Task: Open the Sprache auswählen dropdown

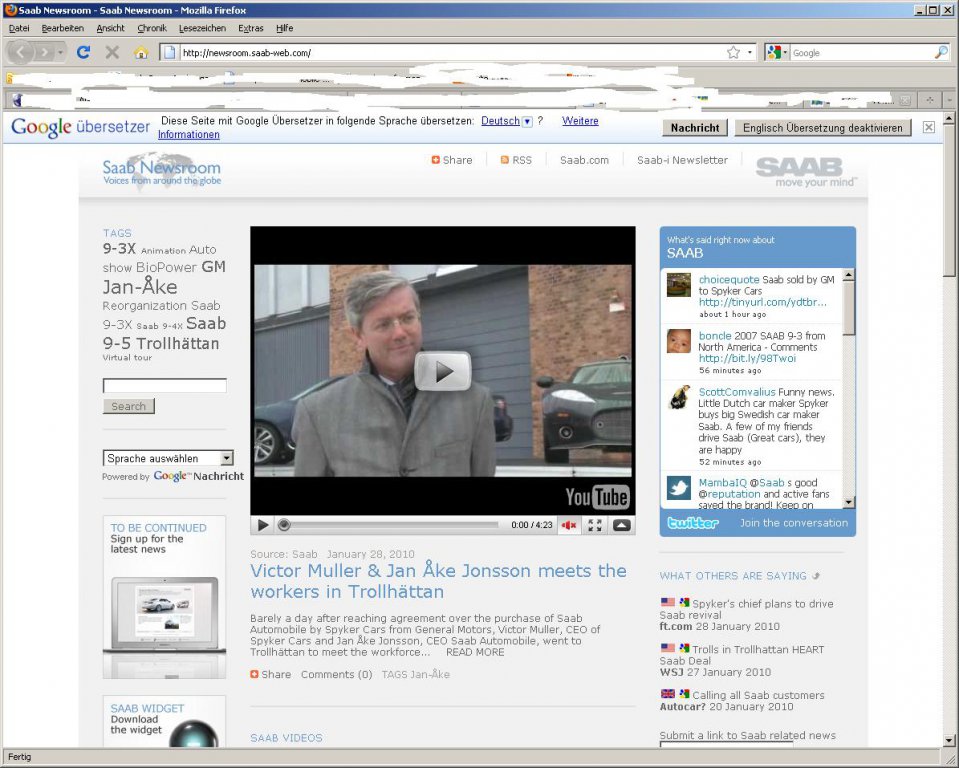Action: tap(168, 458)
